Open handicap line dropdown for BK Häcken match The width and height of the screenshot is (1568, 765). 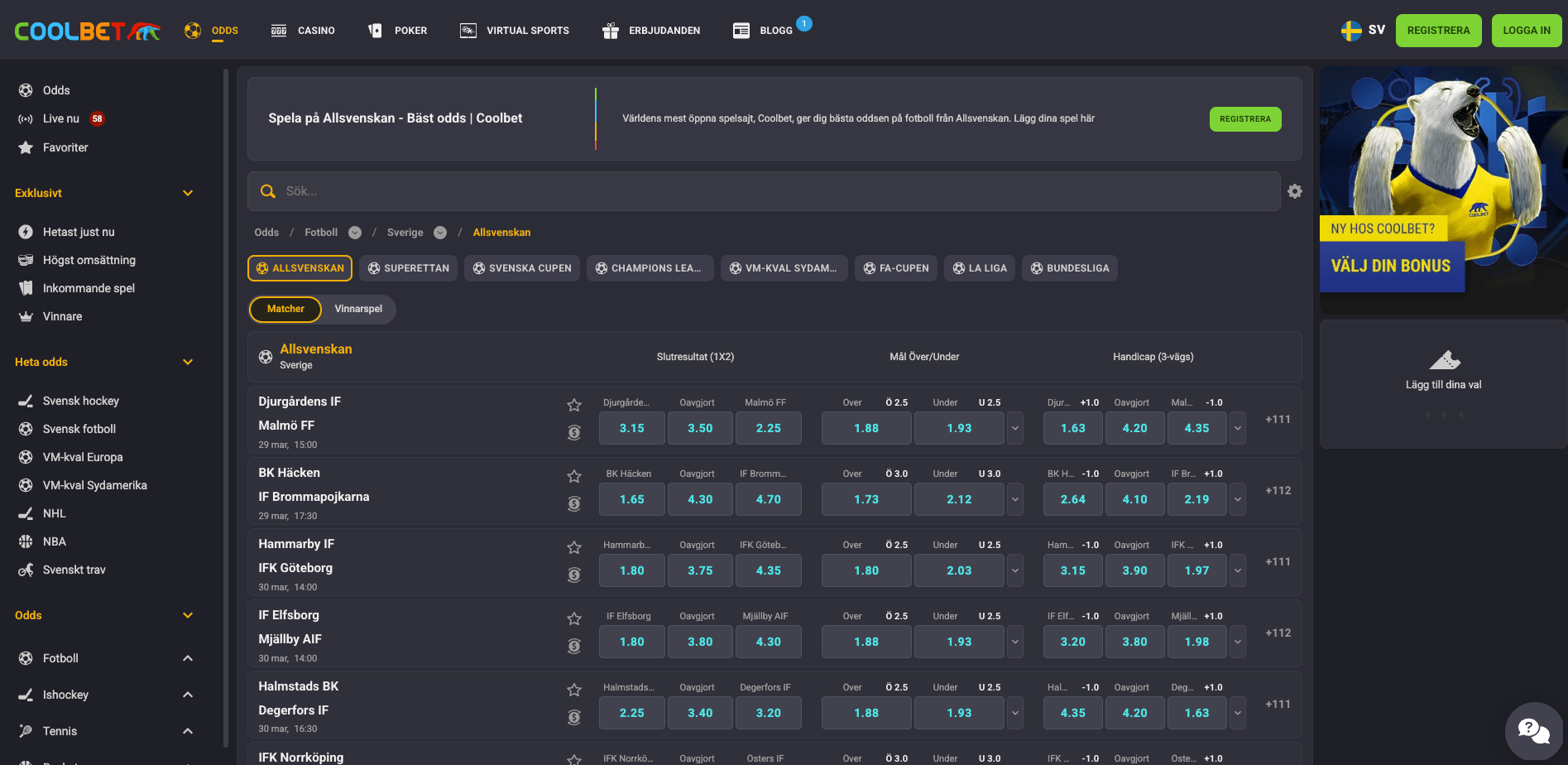tap(1238, 499)
